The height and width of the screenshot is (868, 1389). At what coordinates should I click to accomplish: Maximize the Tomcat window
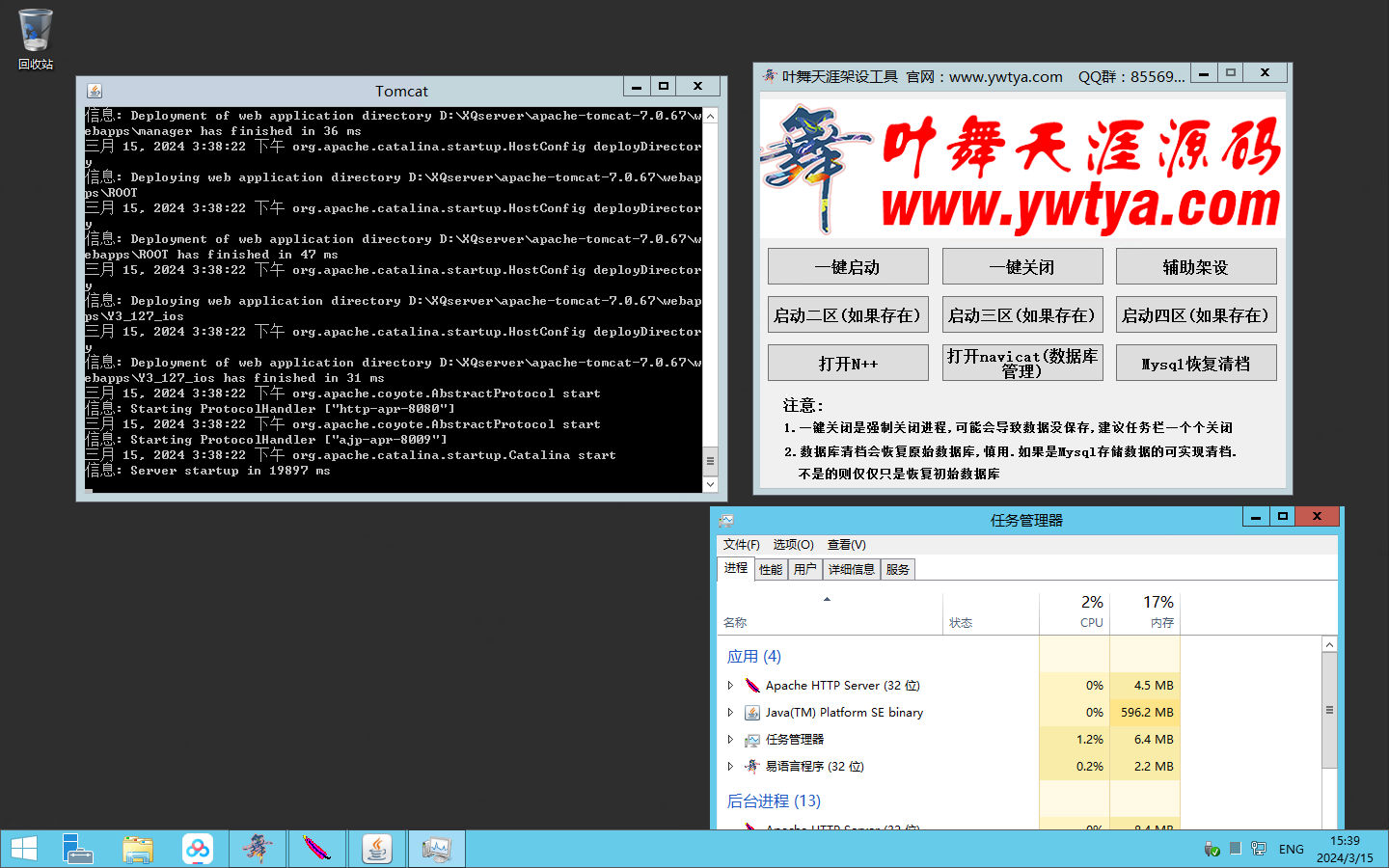click(664, 87)
